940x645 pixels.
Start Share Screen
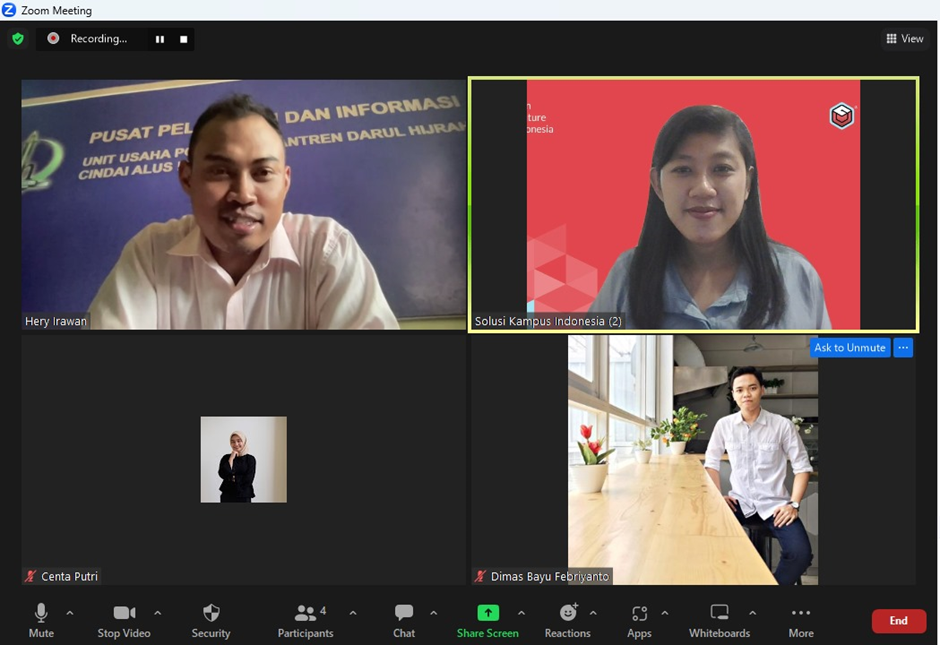coord(487,620)
